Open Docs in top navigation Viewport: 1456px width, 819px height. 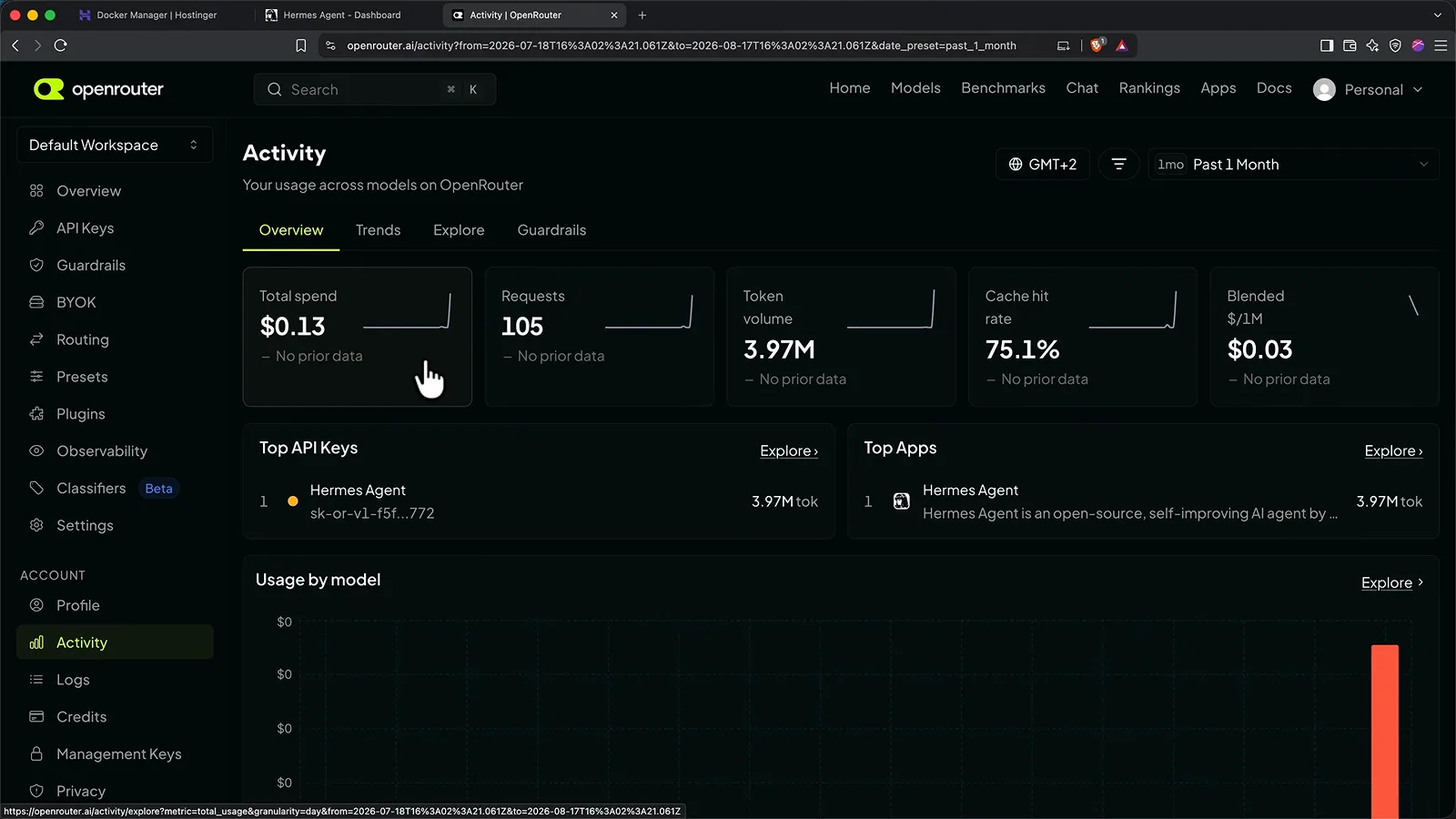click(1274, 88)
